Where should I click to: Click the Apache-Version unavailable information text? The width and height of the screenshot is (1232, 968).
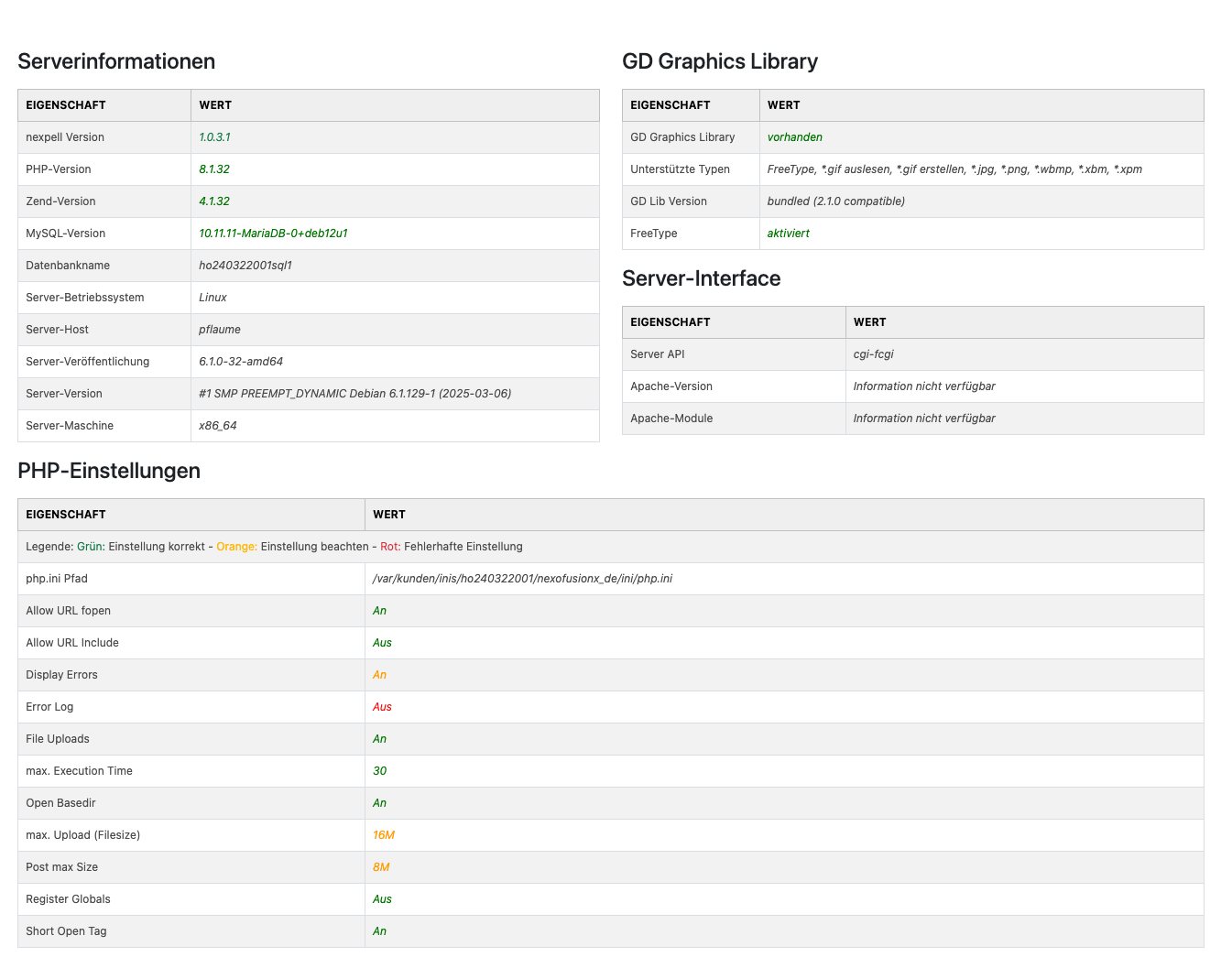pos(923,386)
